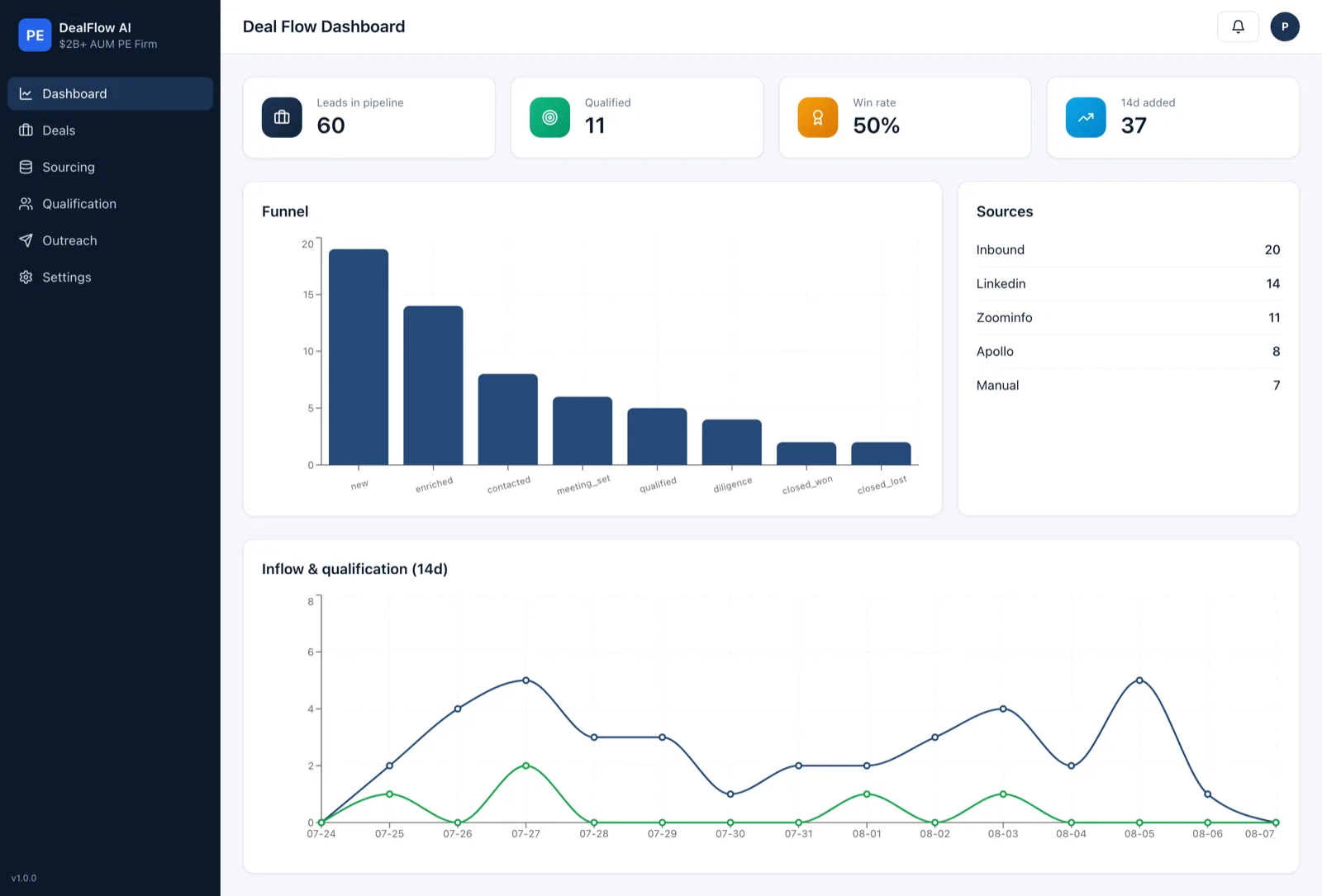Click the Linkedin source row
Screen dimensions: 1322x896
(1128, 283)
